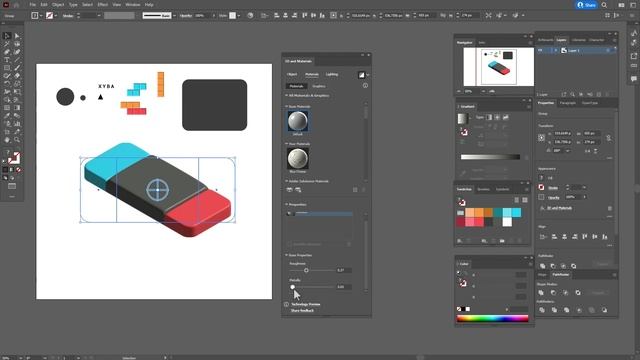Collapse the Adobe Substance Materials section

tap(287, 181)
